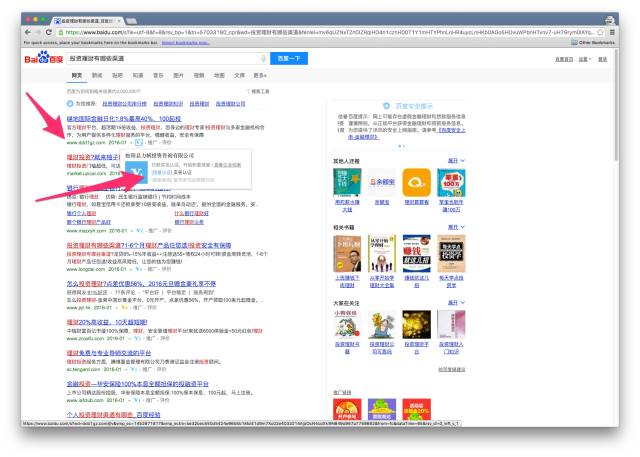This screenshot has width=640, height=457.
Task: Select the 图片 search tab
Action: click(178, 75)
